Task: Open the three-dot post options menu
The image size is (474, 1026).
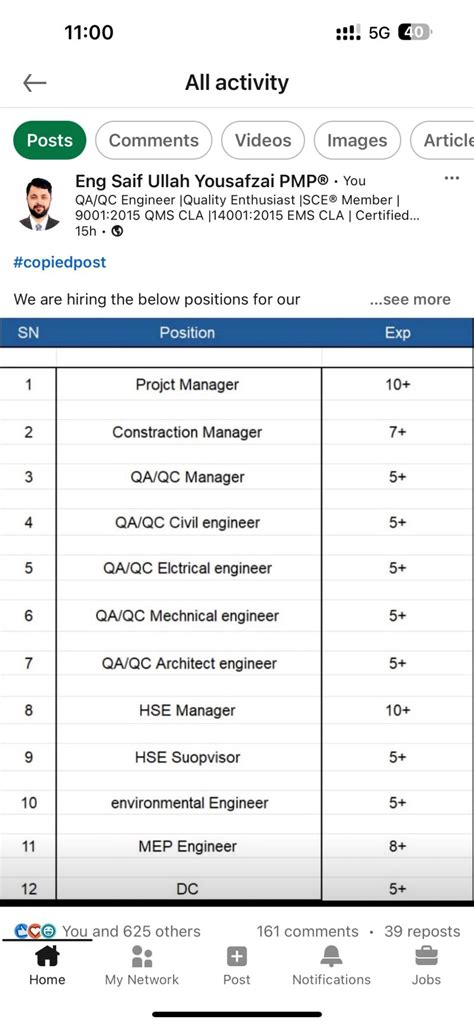Action: point(451,178)
